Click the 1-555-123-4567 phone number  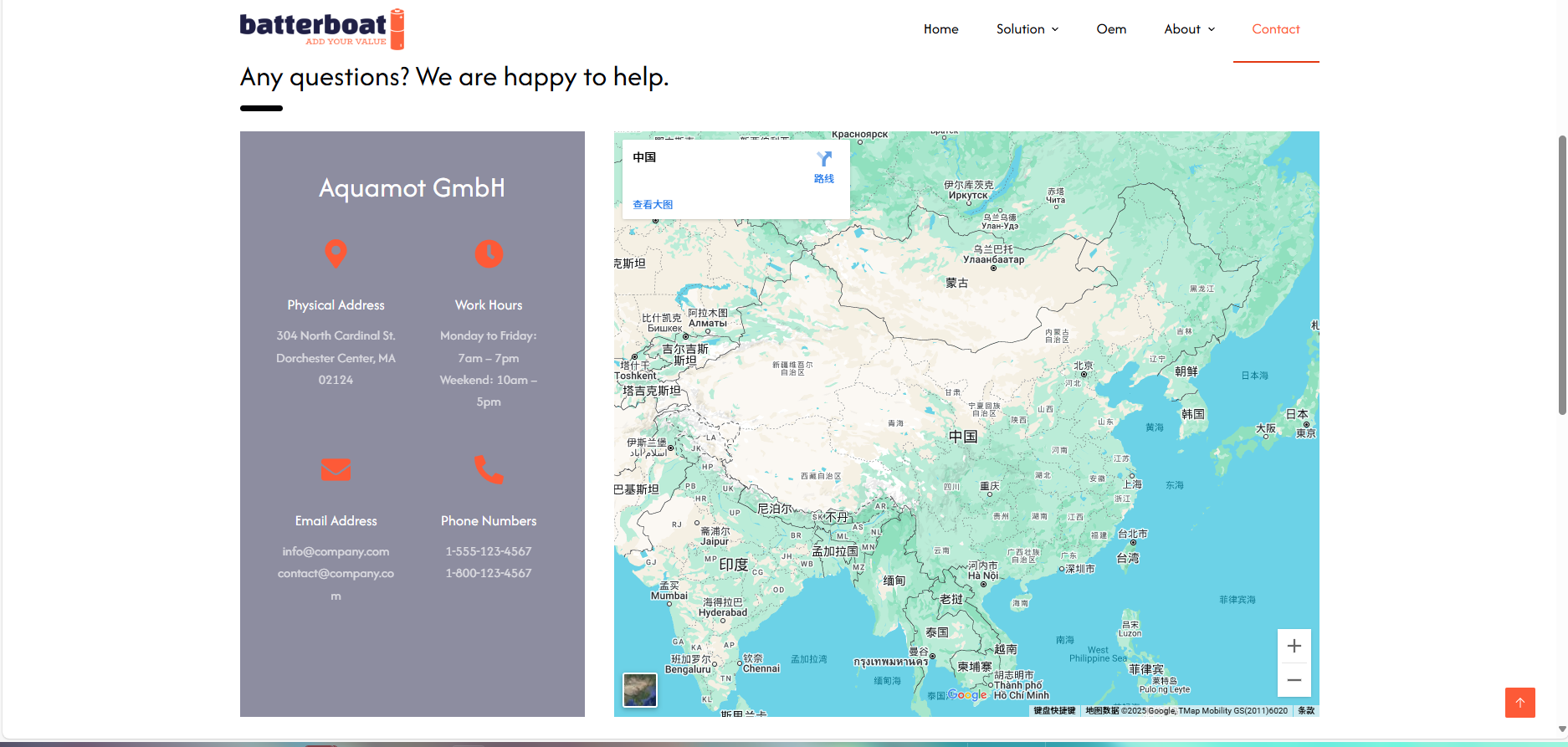489,551
